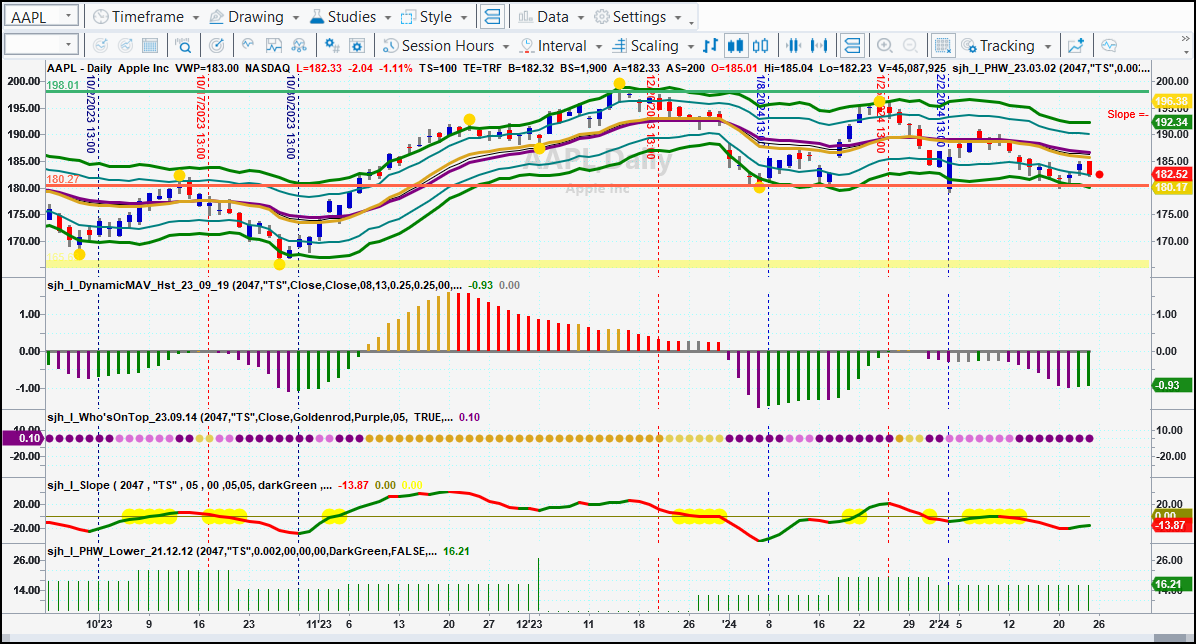Viewport: 1196px width, 644px height.
Task: Click the 198.01 green resistance line label
Action: pos(63,85)
